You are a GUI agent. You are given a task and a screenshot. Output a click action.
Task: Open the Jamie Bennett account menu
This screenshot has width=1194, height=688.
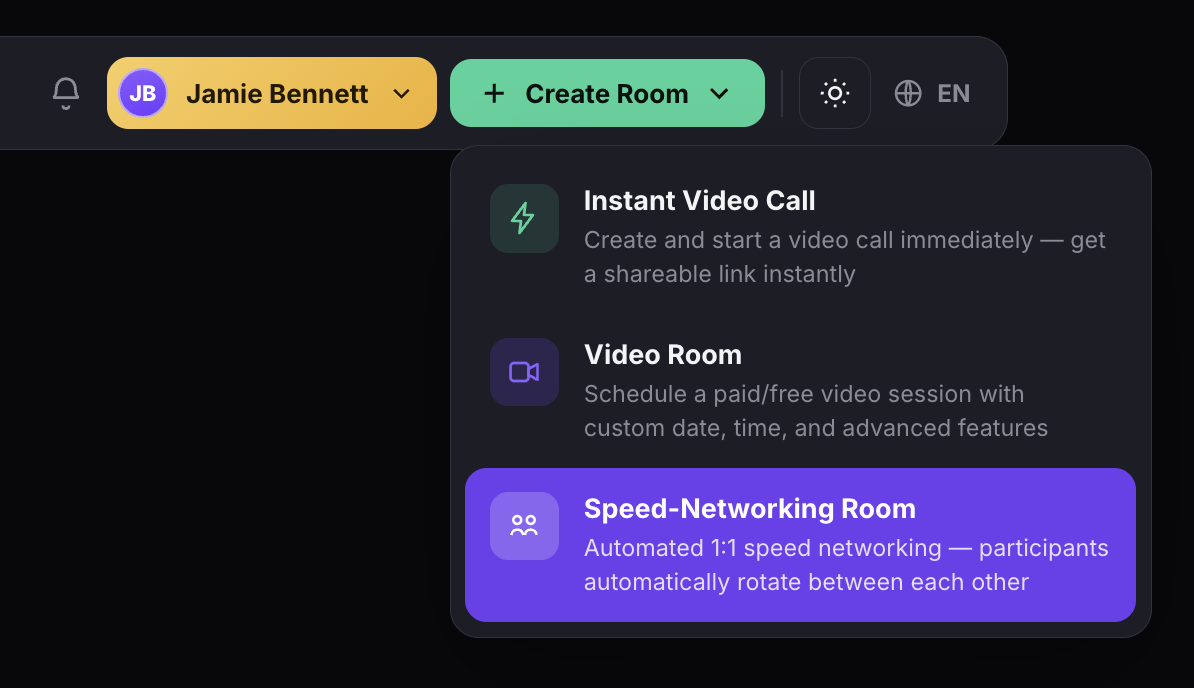272,93
